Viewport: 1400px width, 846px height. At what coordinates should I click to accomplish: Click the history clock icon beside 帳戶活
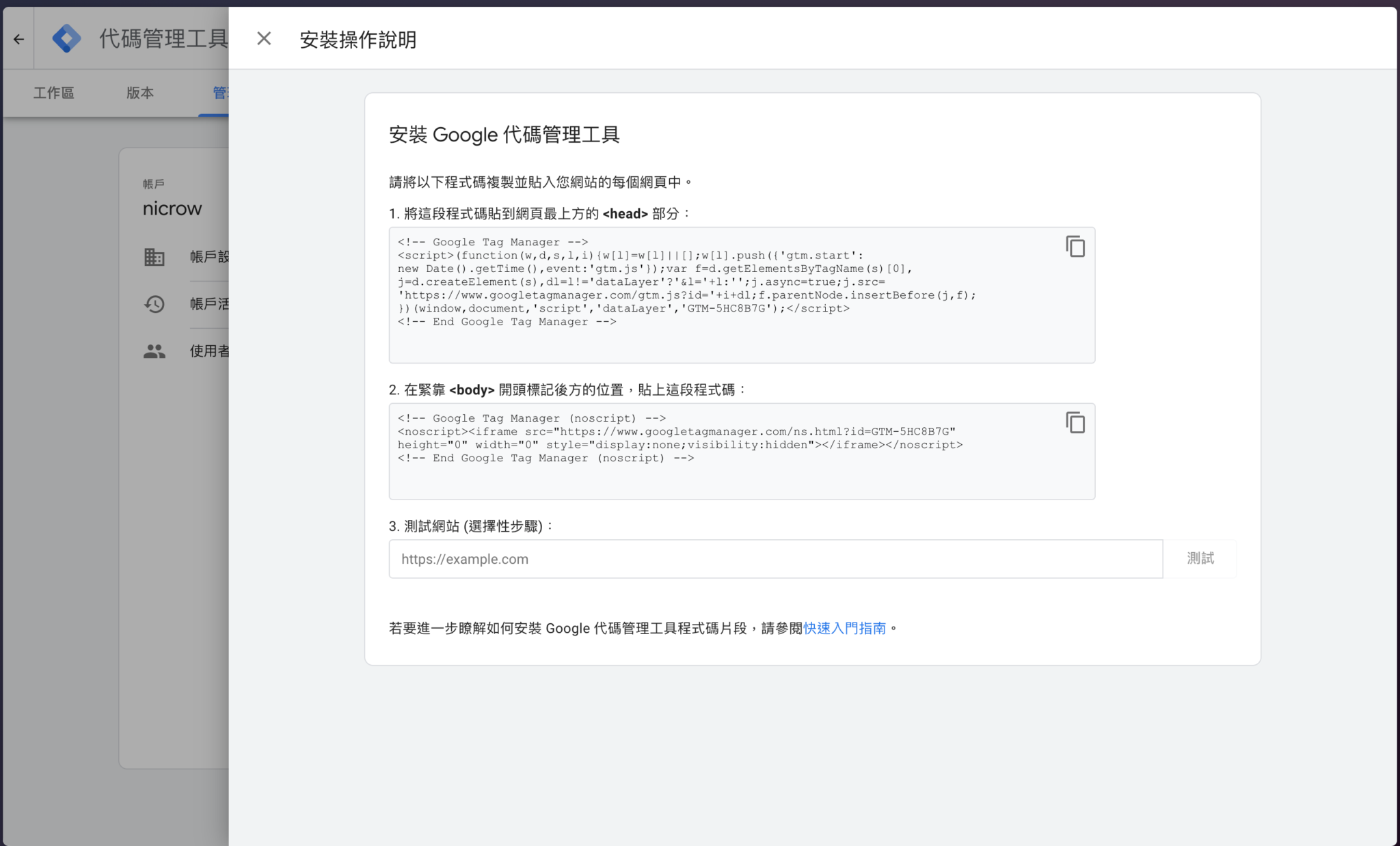coord(154,305)
